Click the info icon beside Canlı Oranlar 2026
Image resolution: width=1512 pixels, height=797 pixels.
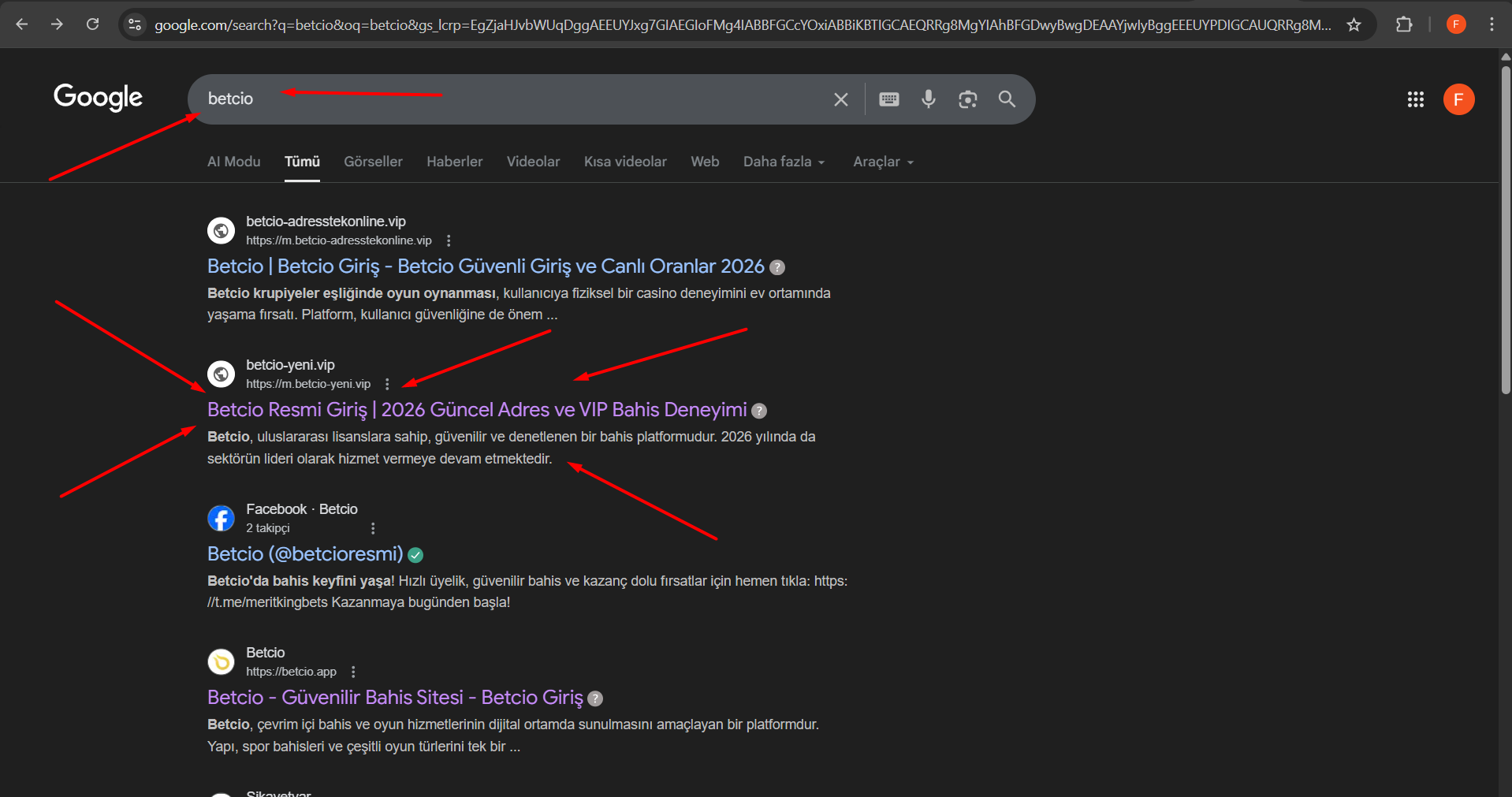(777, 267)
